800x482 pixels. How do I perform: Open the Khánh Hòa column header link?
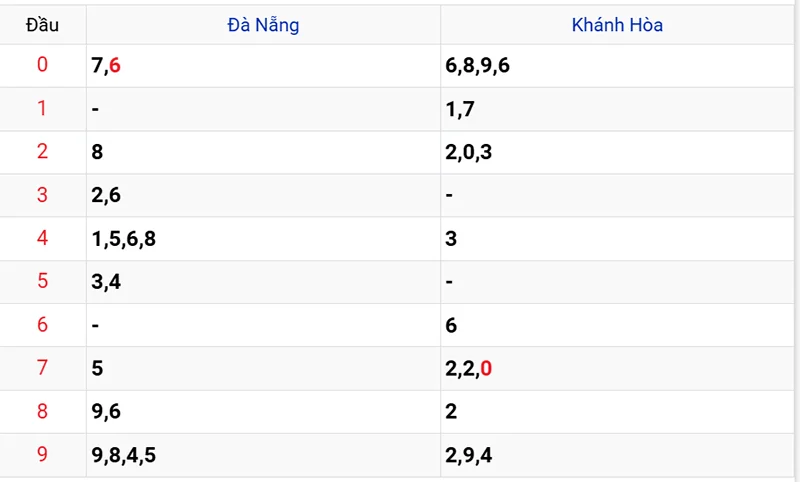(617, 25)
